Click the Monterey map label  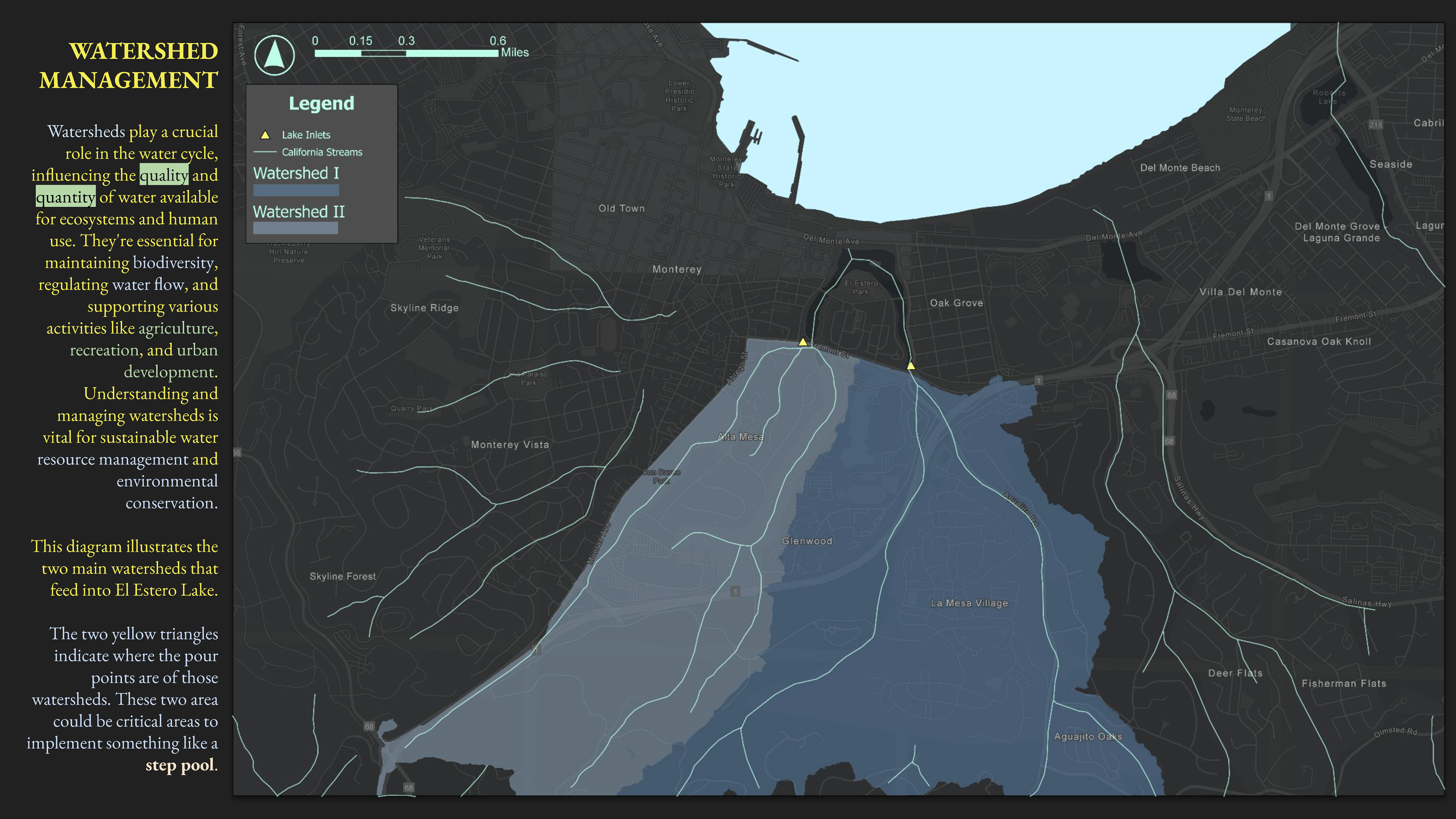(x=676, y=270)
